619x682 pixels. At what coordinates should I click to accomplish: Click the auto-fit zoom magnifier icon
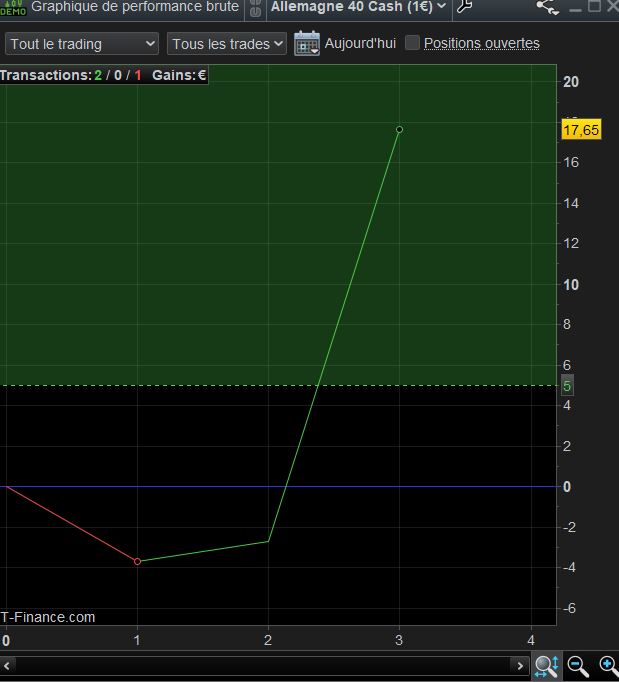pyautogui.click(x=546, y=666)
